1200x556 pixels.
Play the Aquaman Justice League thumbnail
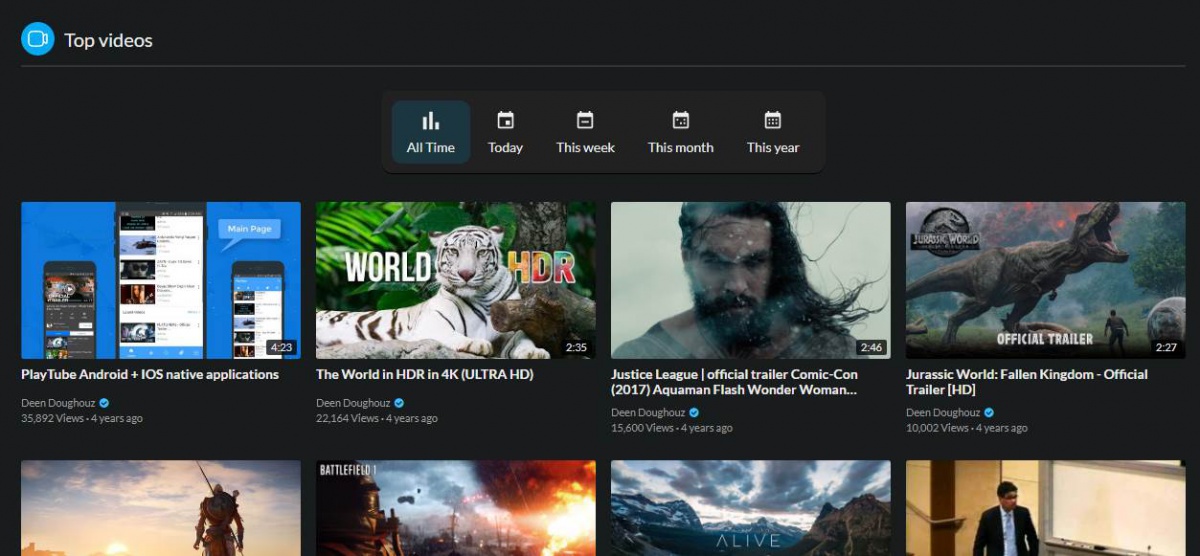click(750, 280)
